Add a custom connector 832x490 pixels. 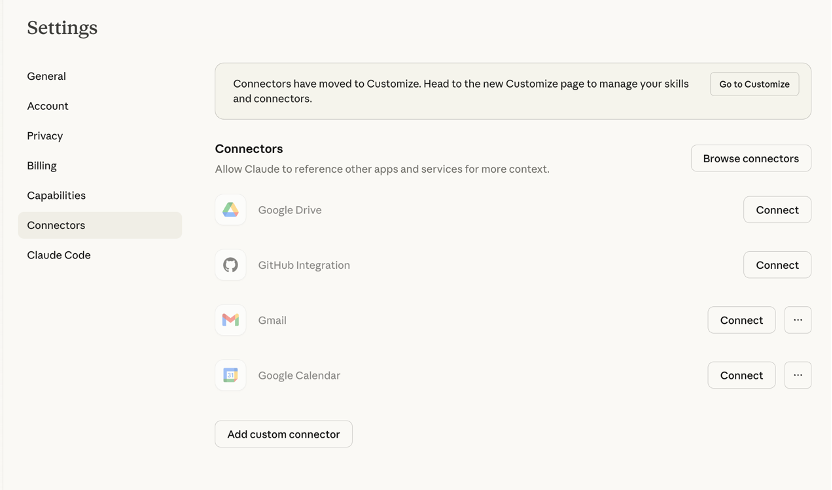tap(283, 434)
